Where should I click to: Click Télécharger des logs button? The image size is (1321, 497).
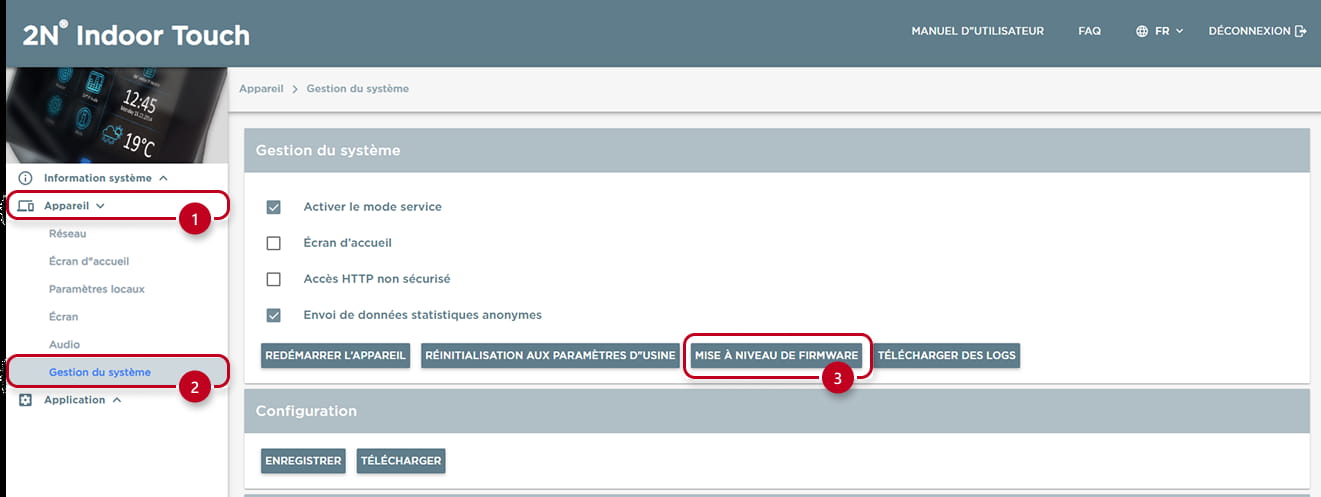(x=946, y=356)
